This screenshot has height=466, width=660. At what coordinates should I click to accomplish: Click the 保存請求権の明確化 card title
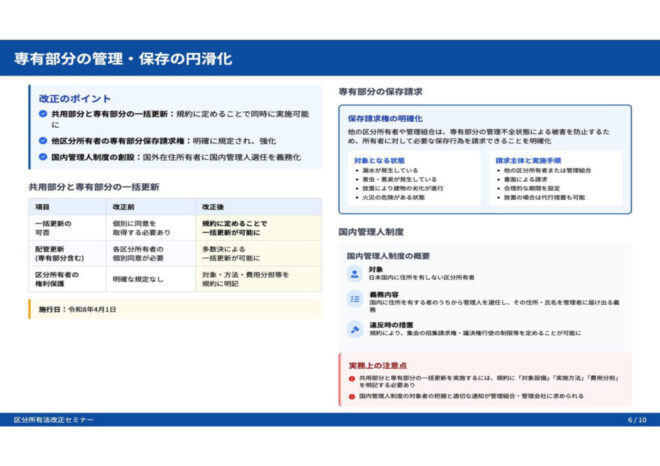(385, 118)
